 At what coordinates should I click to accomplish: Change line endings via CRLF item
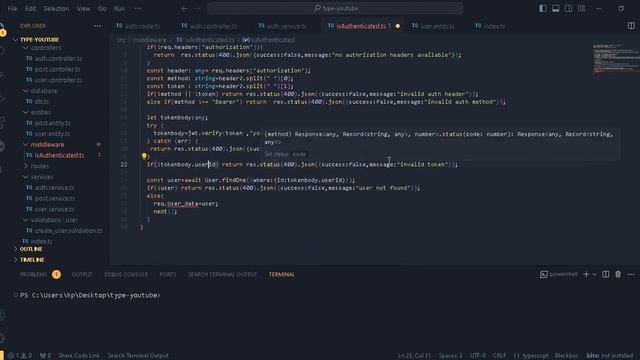499,356
